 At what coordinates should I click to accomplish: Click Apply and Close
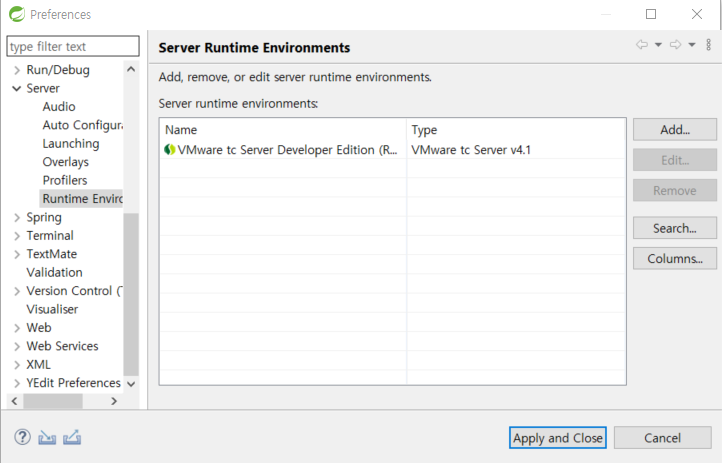558,438
